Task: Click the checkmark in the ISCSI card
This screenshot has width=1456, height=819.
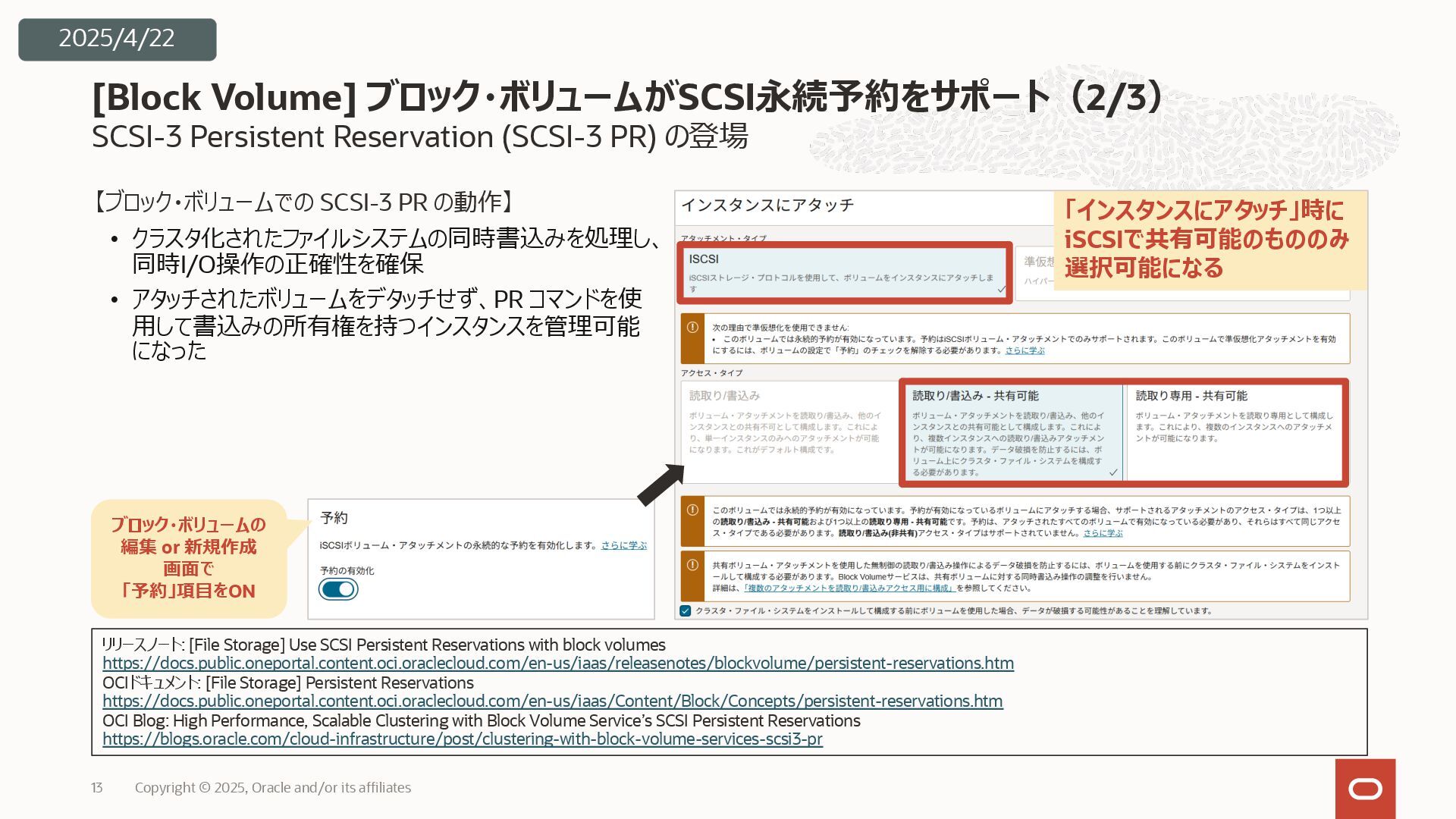Action: (1001, 289)
